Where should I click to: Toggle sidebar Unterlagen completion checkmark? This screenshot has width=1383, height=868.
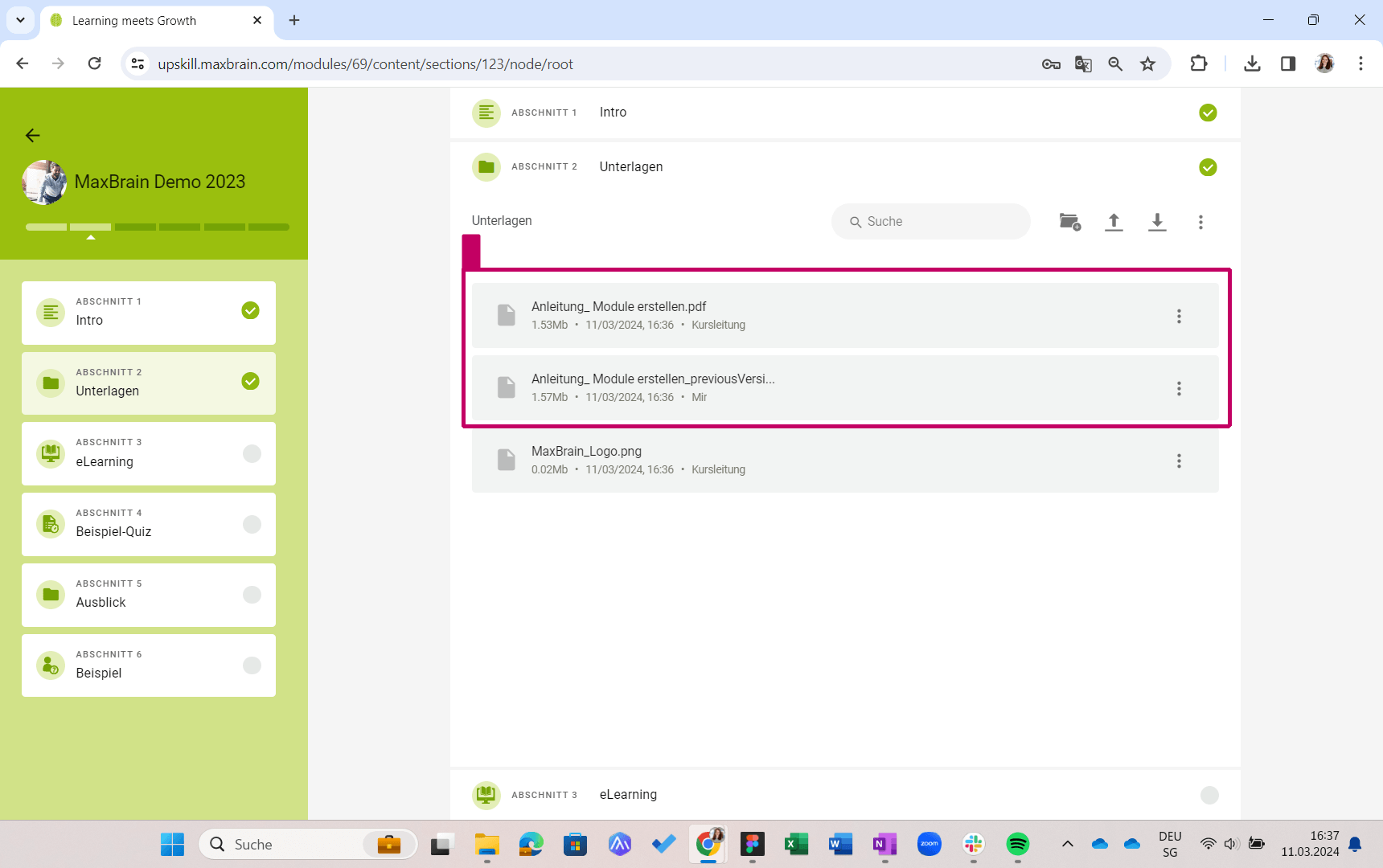[251, 381]
